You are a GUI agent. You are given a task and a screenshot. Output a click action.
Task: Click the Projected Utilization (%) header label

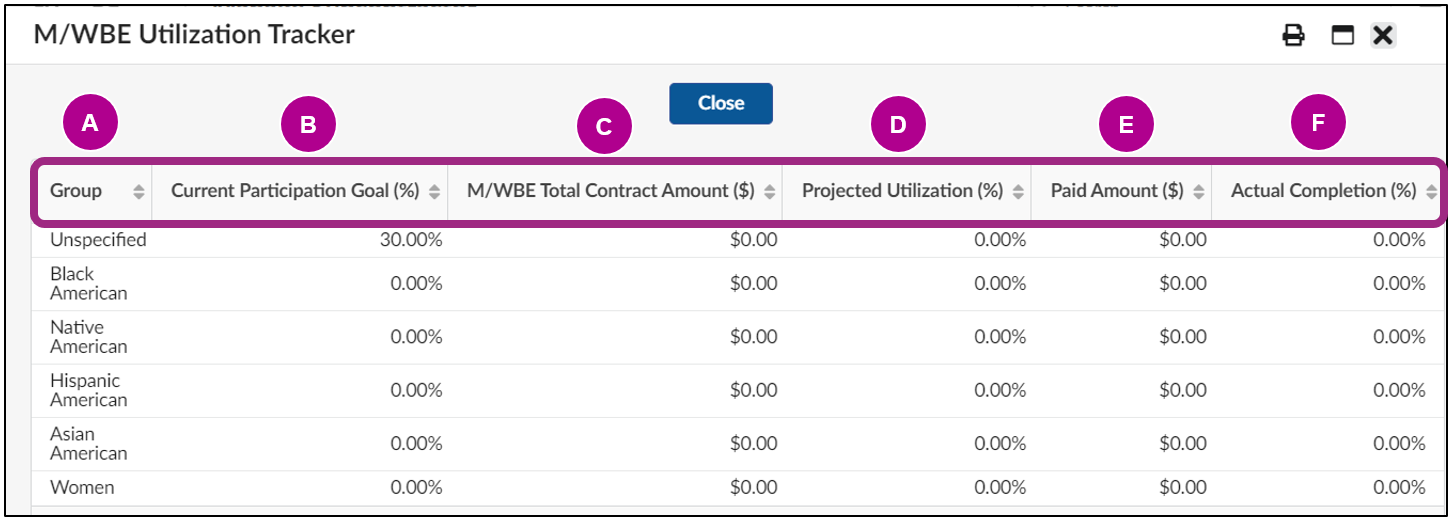tap(902, 190)
